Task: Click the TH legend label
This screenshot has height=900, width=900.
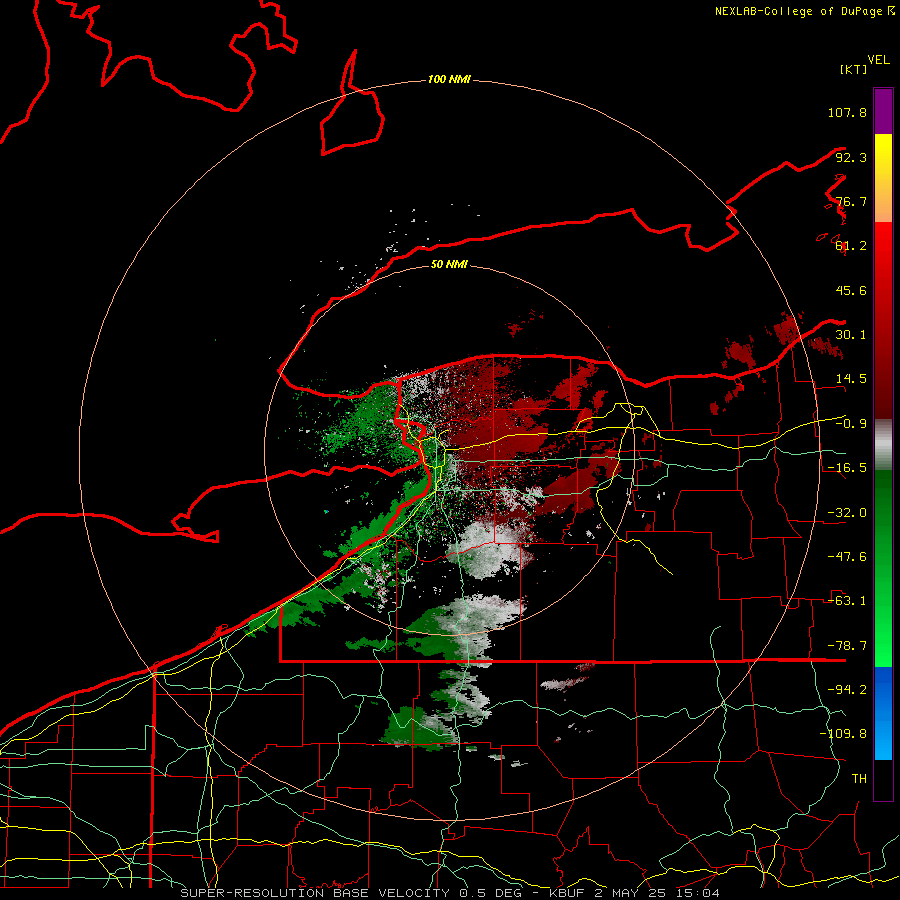Action: click(x=859, y=779)
